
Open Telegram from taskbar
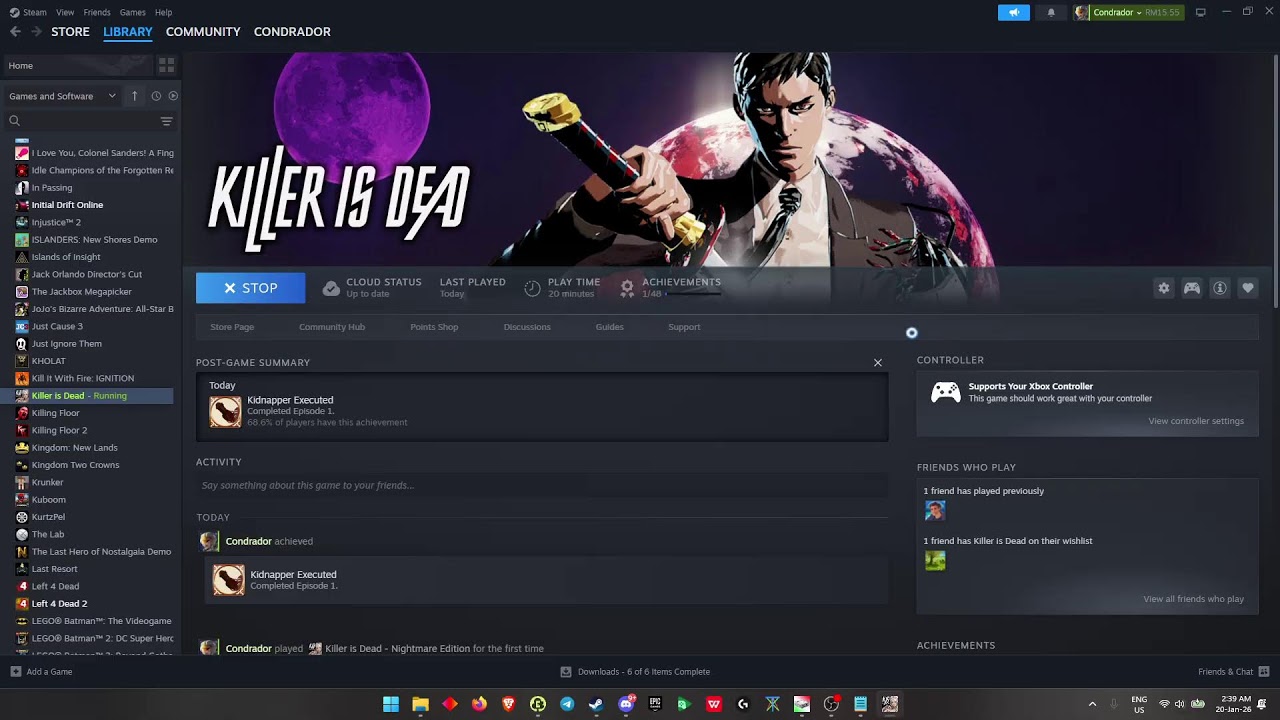point(567,704)
